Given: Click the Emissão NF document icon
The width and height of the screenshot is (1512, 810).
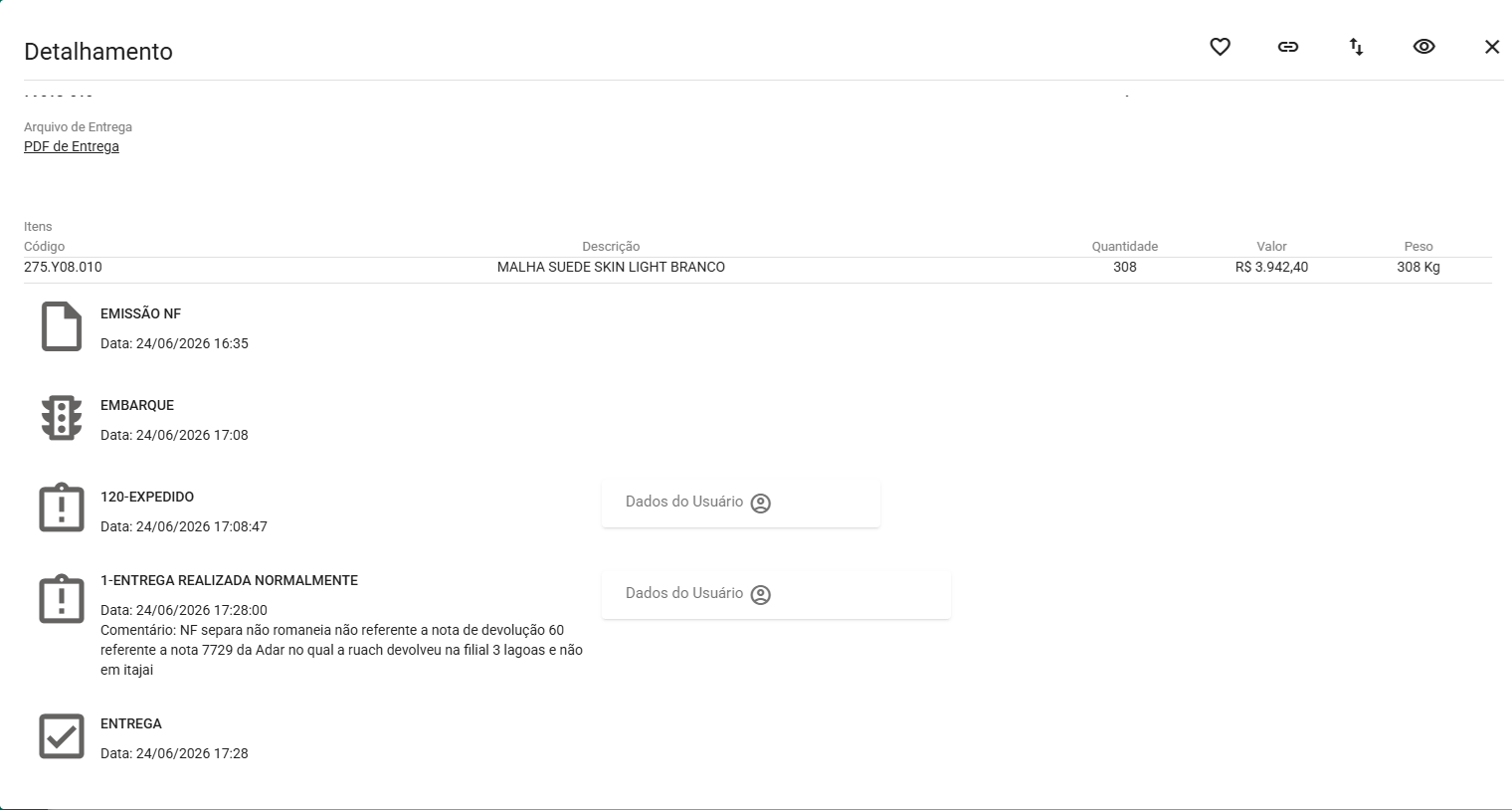Looking at the screenshot, I should (62, 326).
